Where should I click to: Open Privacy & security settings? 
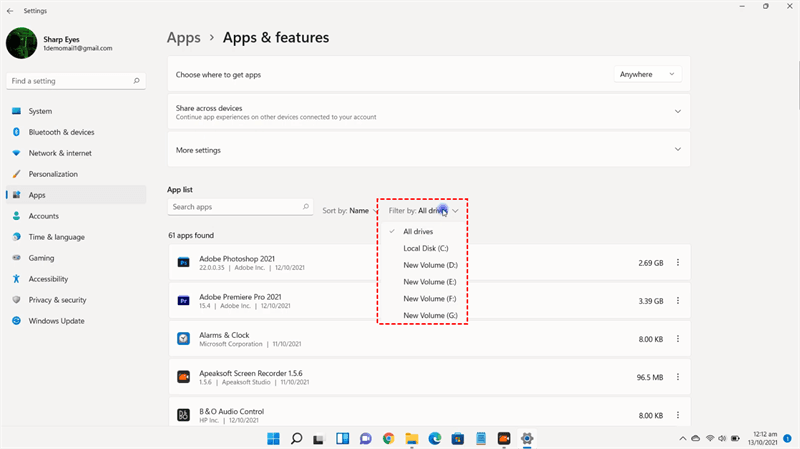(57, 300)
